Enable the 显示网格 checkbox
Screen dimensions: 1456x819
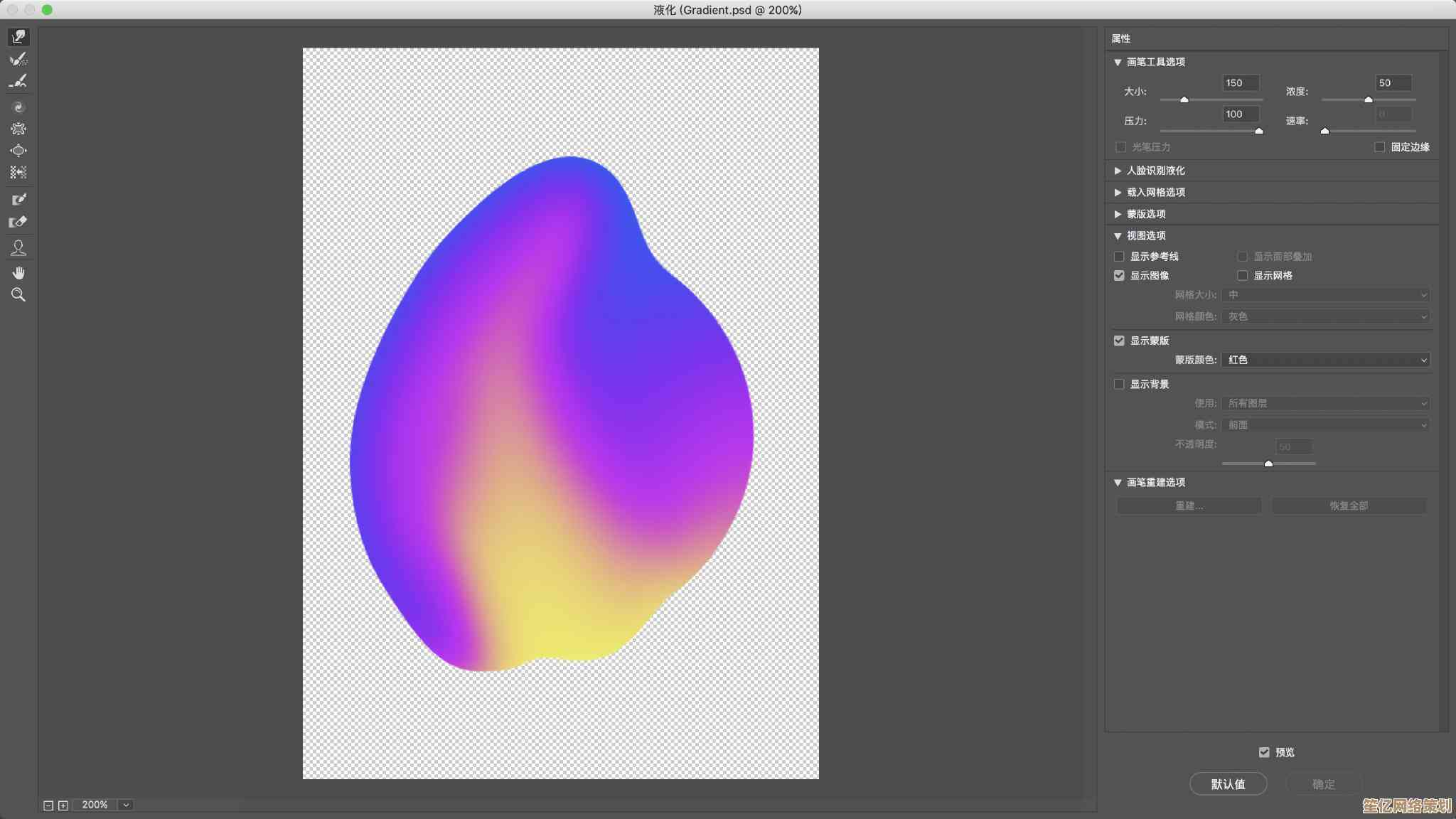1242,276
